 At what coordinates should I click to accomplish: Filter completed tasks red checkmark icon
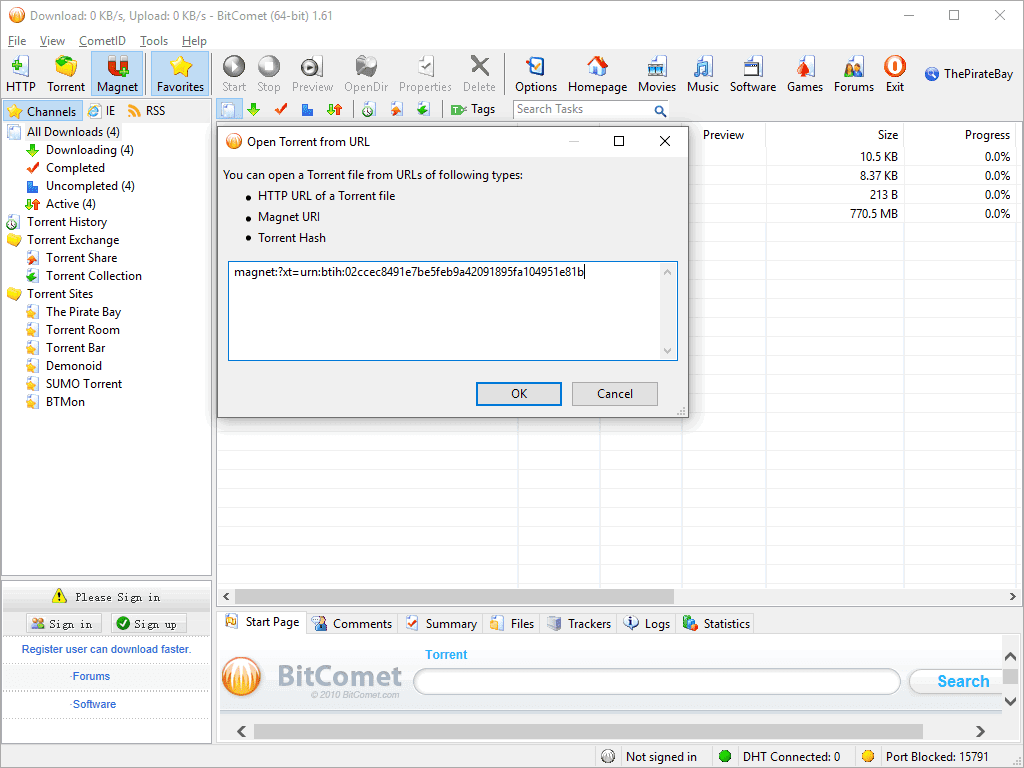[x=281, y=109]
